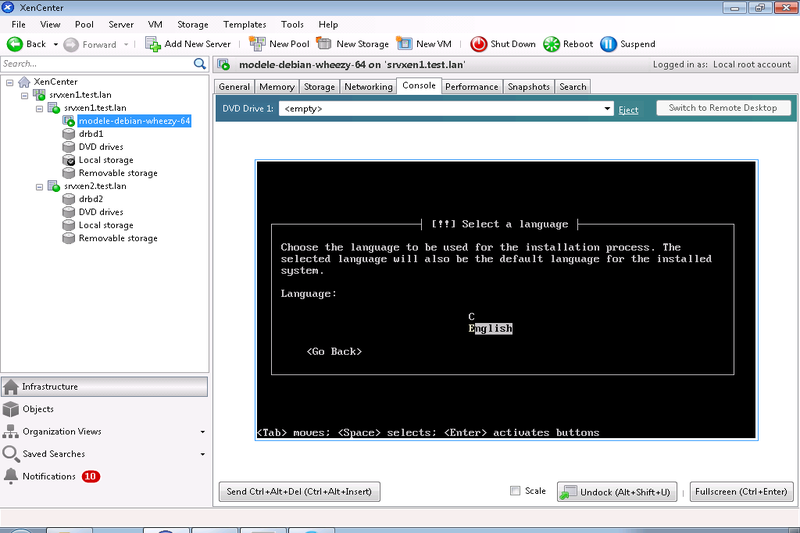The height and width of the screenshot is (533, 800).
Task: Open the Back history dropdown arrow
Action: click(x=56, y=45)
